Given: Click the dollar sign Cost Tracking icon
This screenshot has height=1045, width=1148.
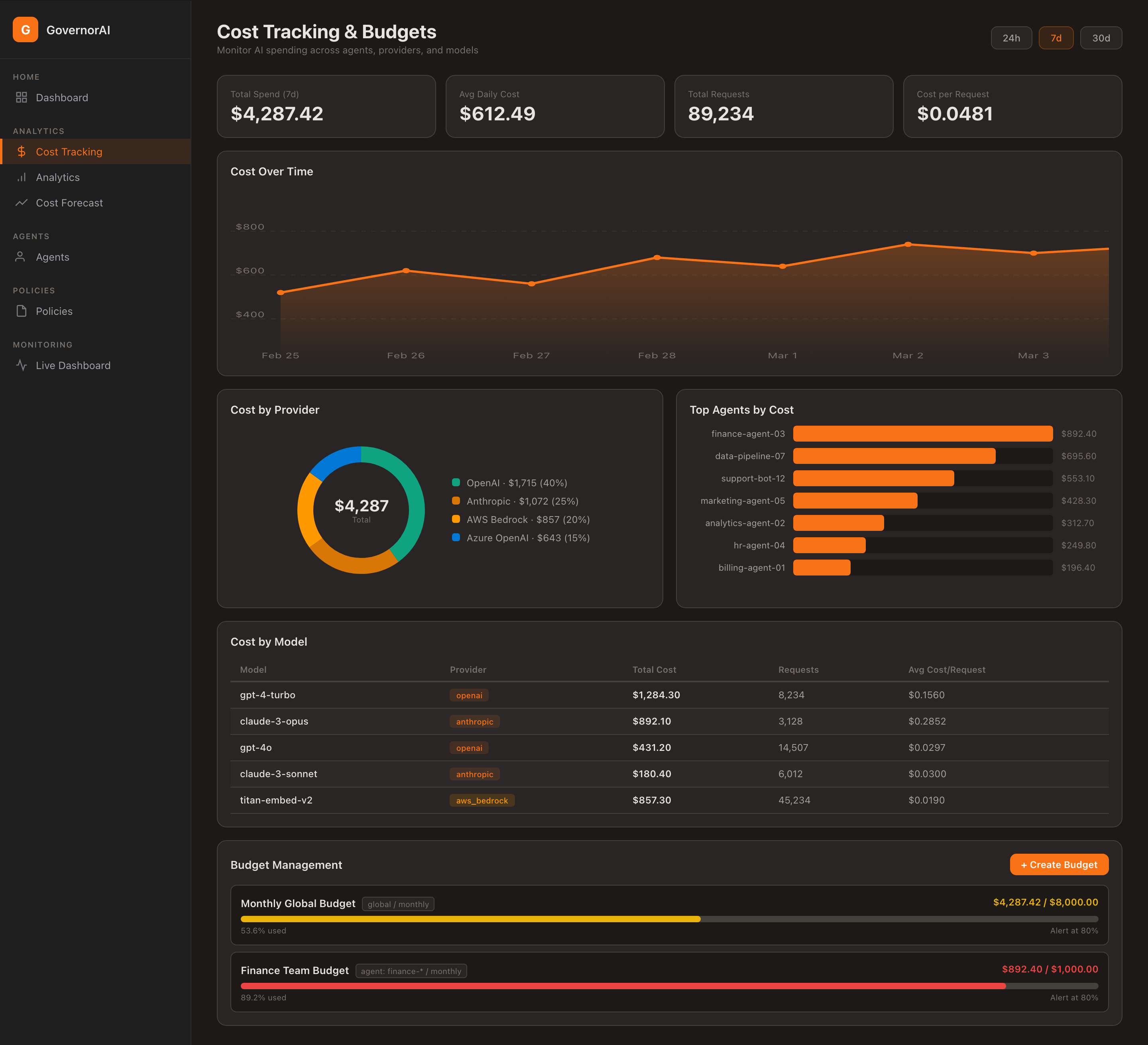Looking at the screenshot, I should [22, 151].
